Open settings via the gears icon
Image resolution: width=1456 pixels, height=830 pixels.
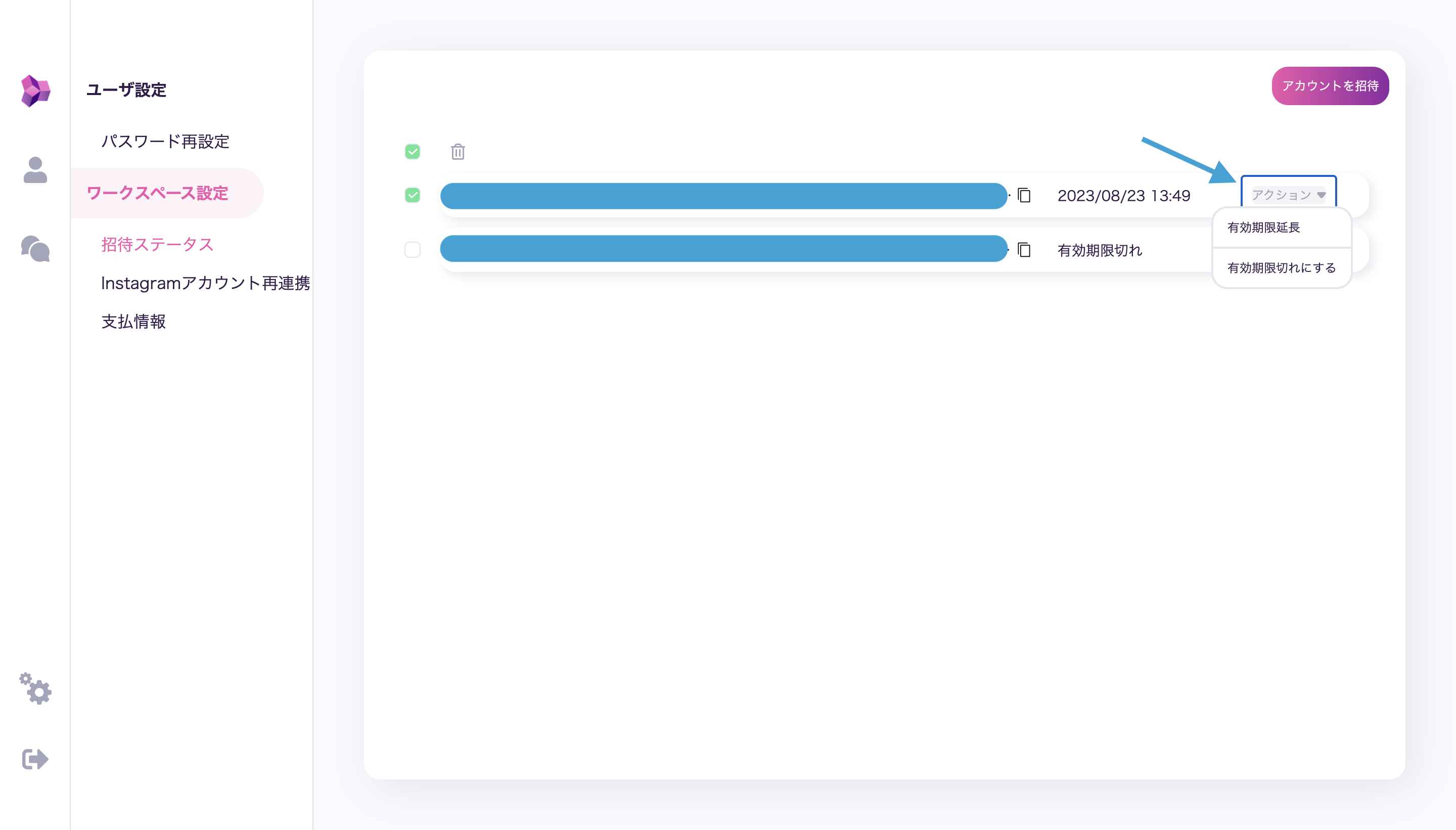(35, 688)
